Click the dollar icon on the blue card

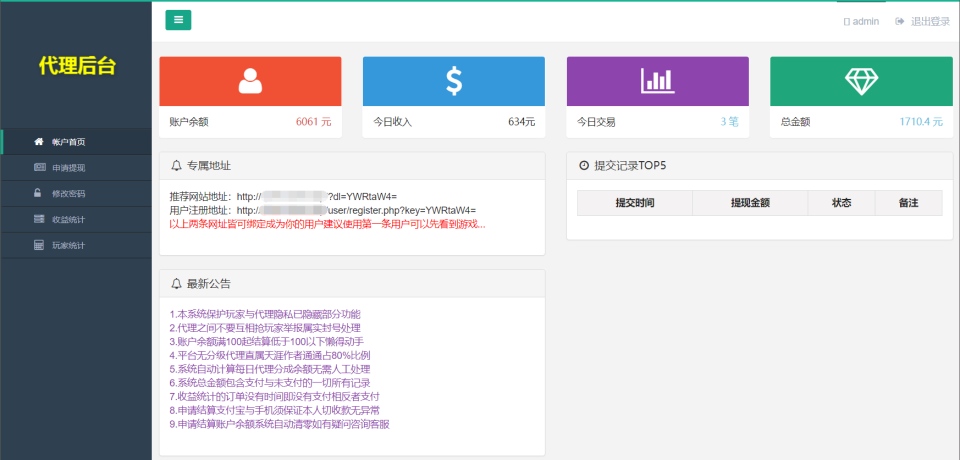pos(454,81)
